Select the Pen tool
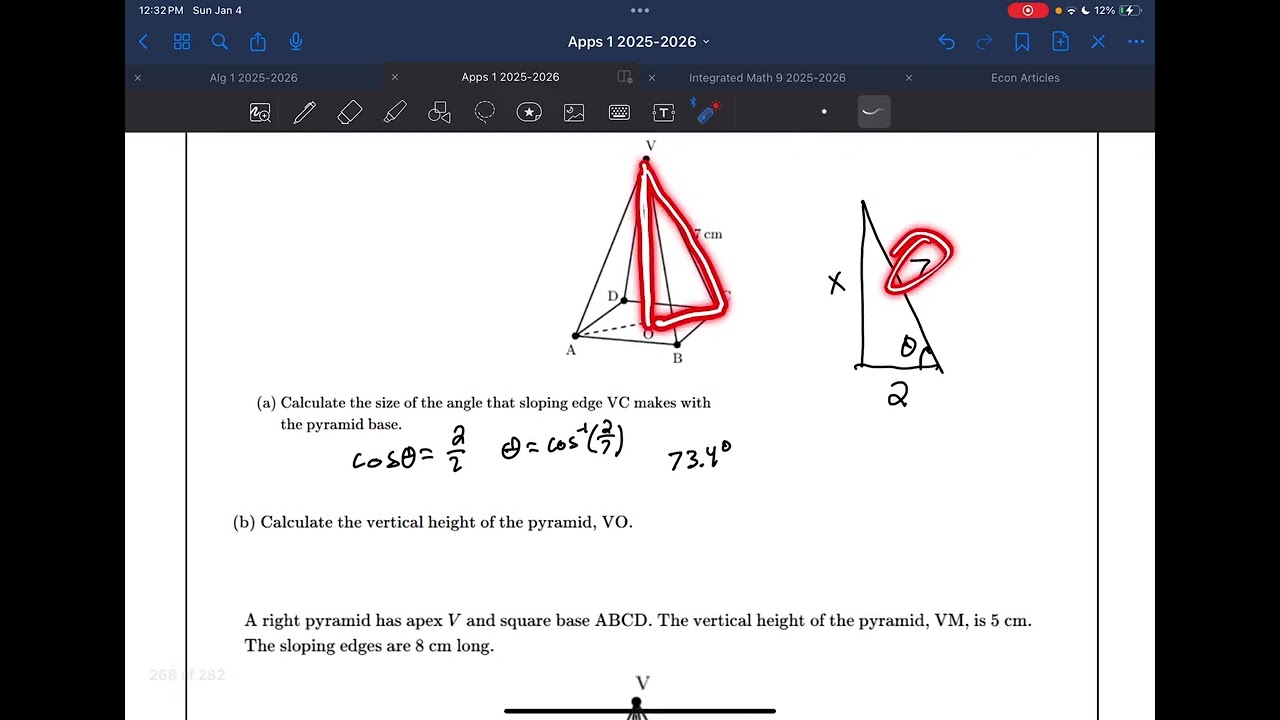The image size is (1280, 720). tap(305, 113)
